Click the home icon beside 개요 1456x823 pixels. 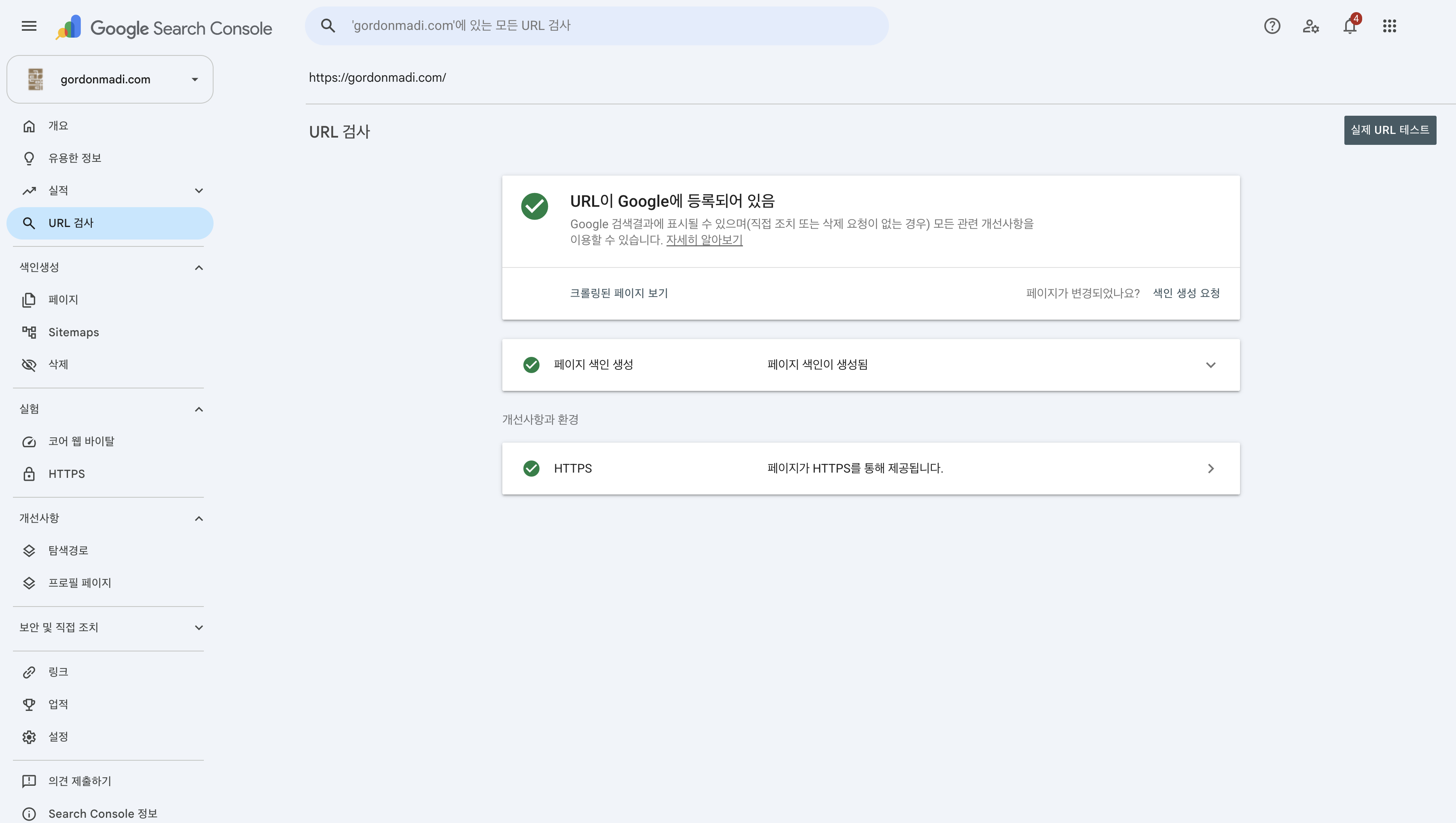coord(29,126)
